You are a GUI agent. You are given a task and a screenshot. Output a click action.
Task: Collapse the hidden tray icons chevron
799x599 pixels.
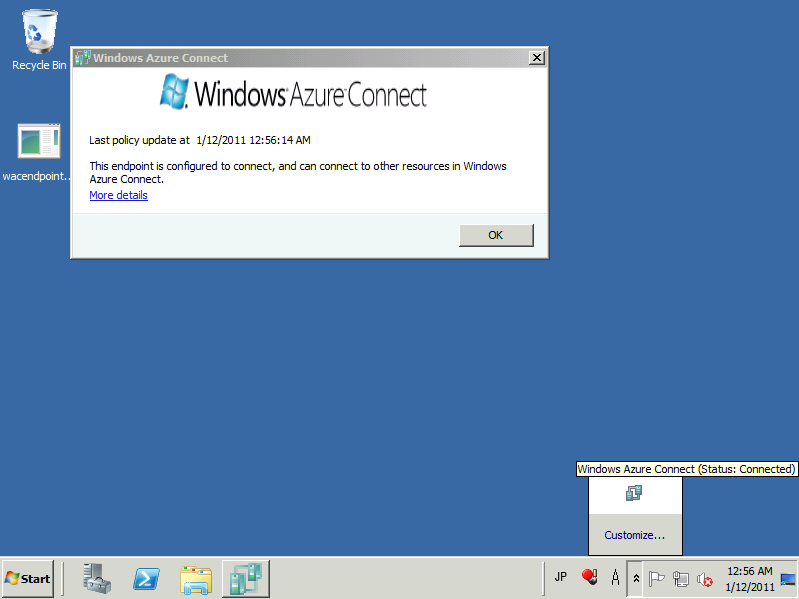tap(635, 579)
